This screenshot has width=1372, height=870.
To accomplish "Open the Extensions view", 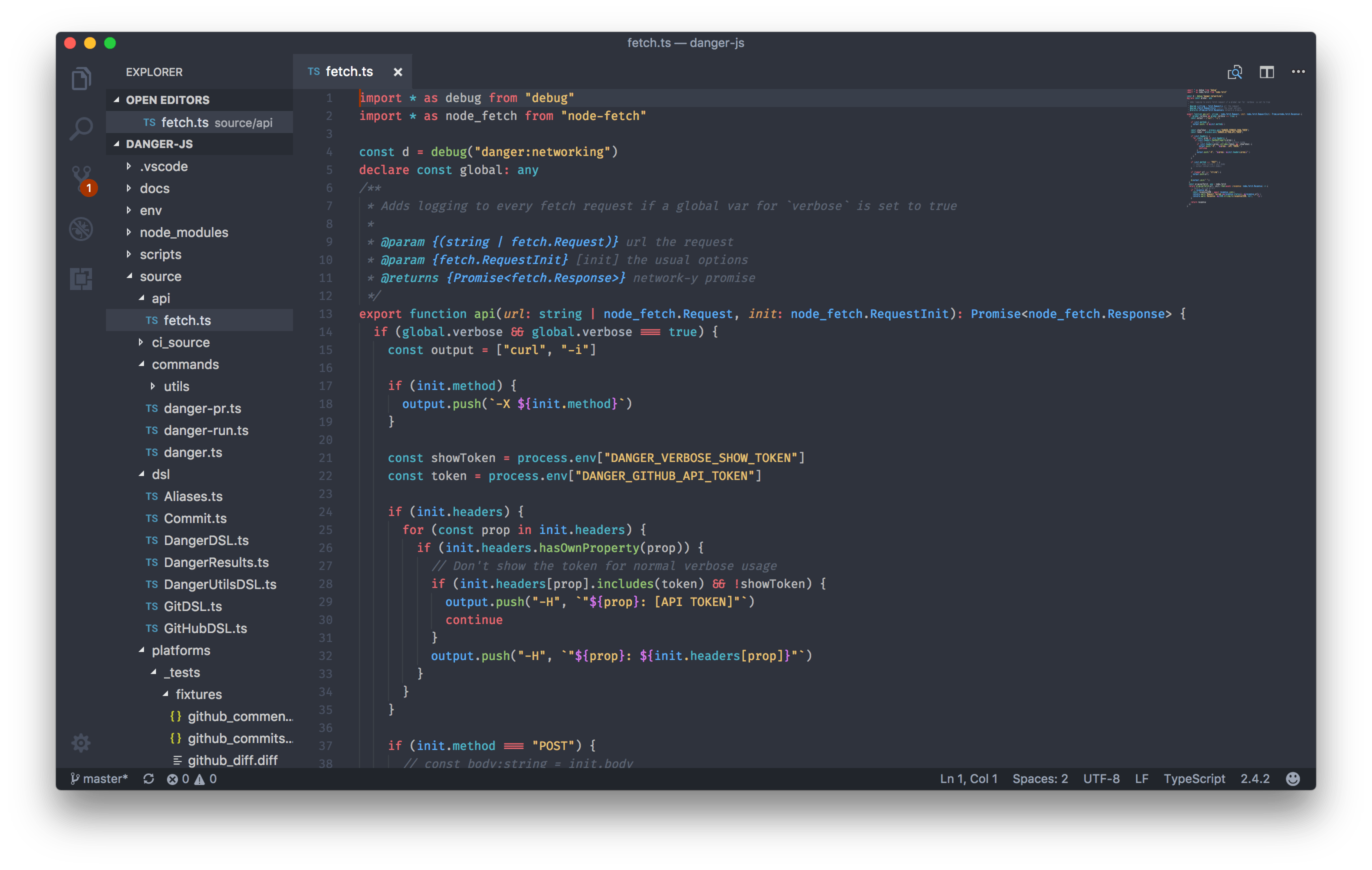I will pyautogui.click(x=81, y=278).
